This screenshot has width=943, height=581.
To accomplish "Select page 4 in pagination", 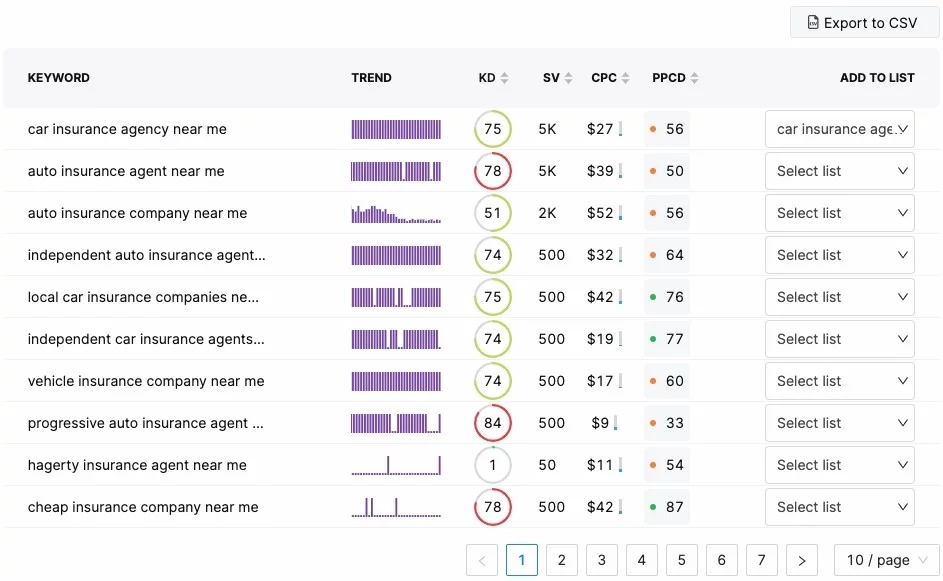I will [x=642, y=561].
